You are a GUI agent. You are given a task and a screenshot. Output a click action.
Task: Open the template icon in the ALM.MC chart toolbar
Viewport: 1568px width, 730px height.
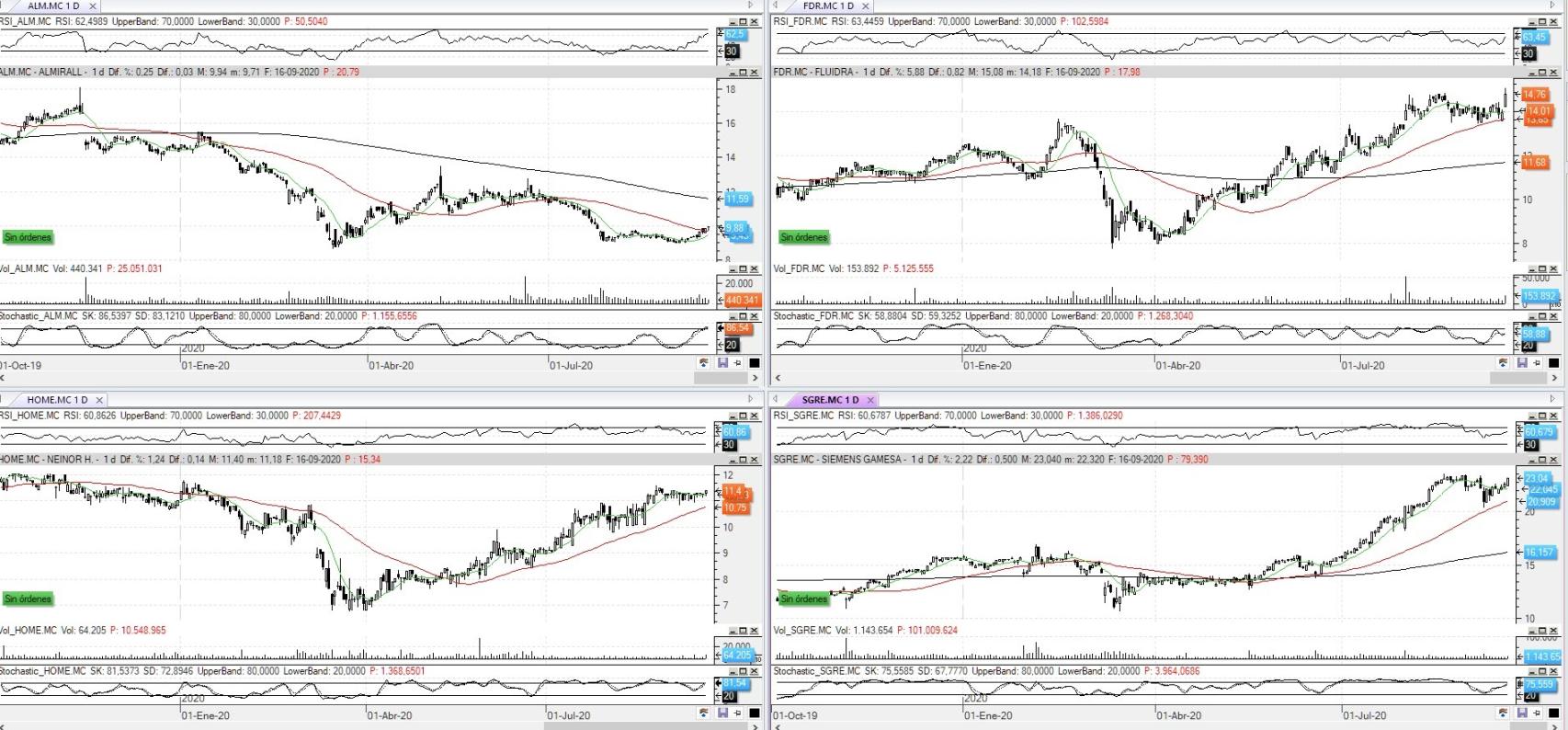[704, 362]
